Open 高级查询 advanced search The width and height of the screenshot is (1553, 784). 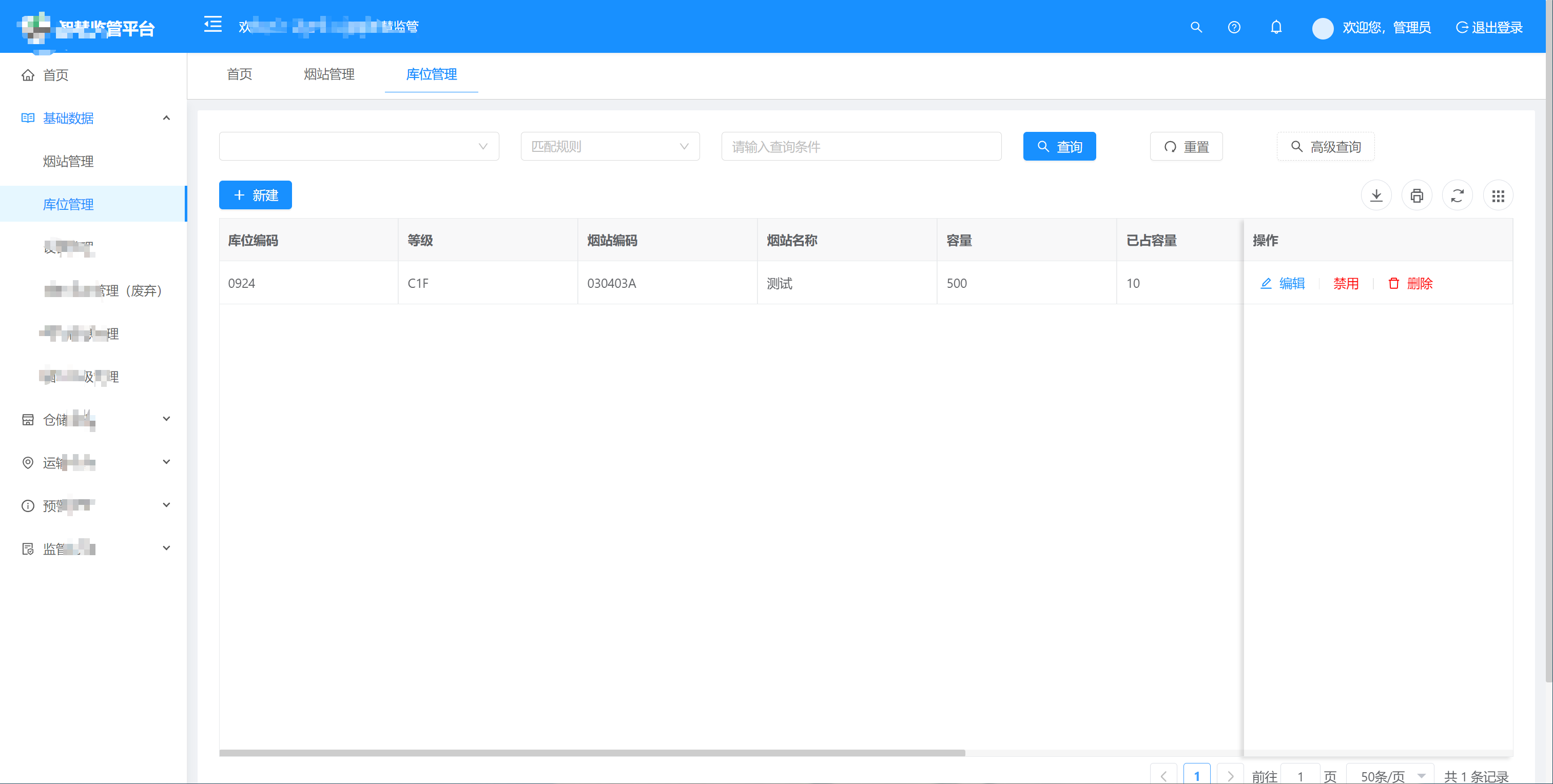(1326, 146)
